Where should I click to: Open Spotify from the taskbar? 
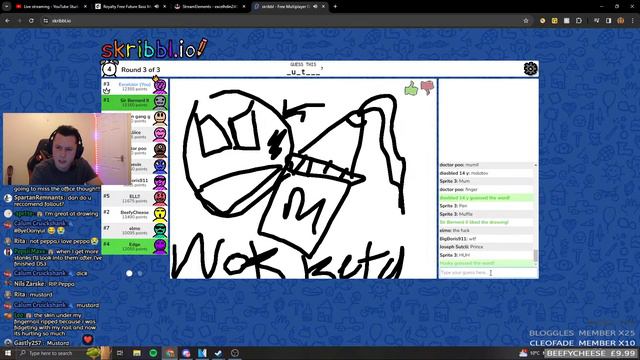point(153,353)
